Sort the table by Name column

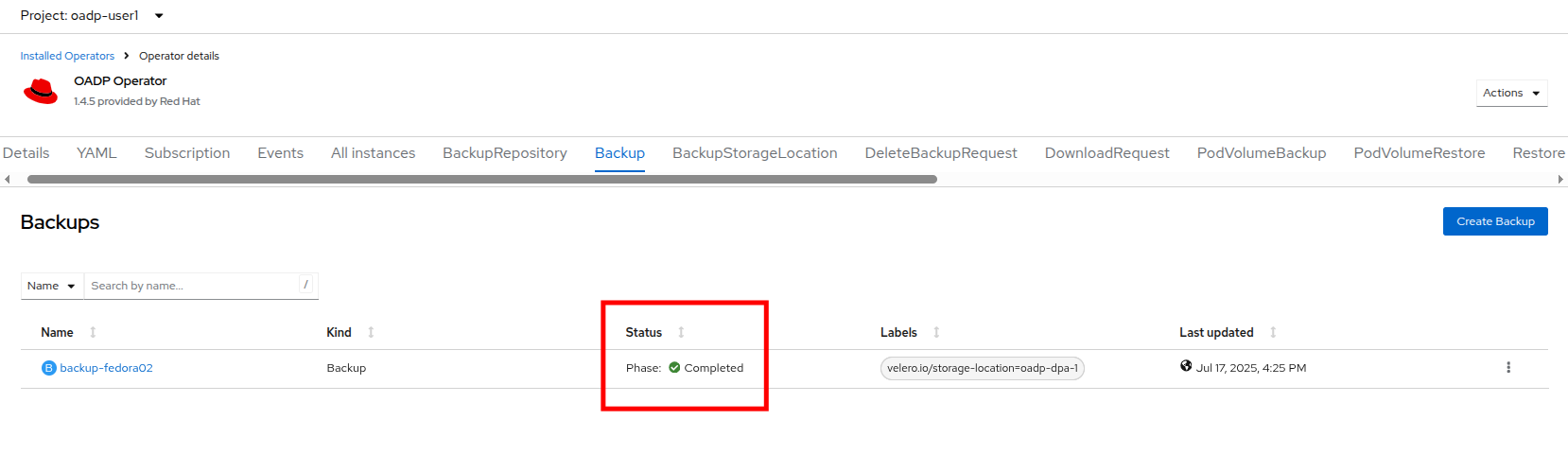(x=58, y=333)
